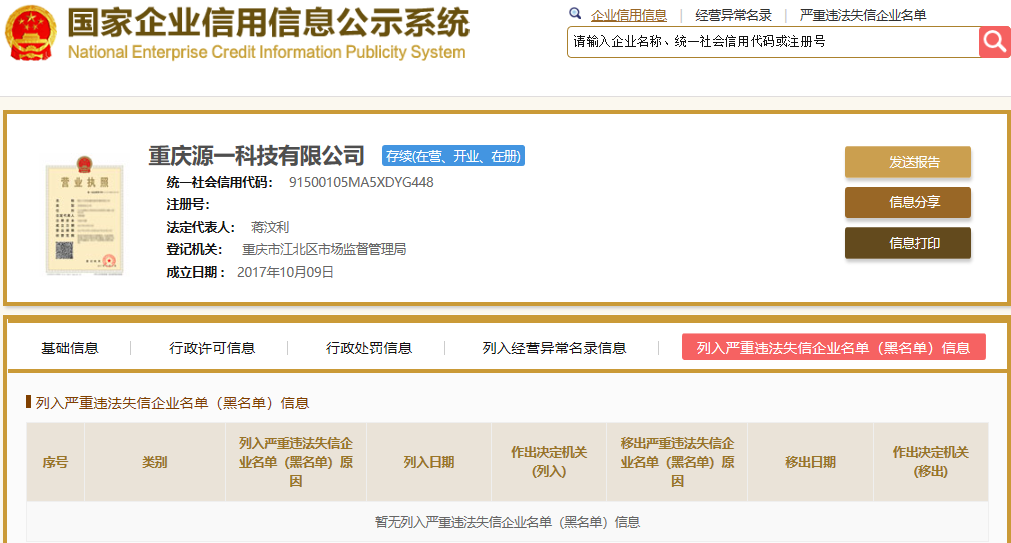
Task: Click the company name 重庆源一科技有限公司
Action: click(257, 156)
